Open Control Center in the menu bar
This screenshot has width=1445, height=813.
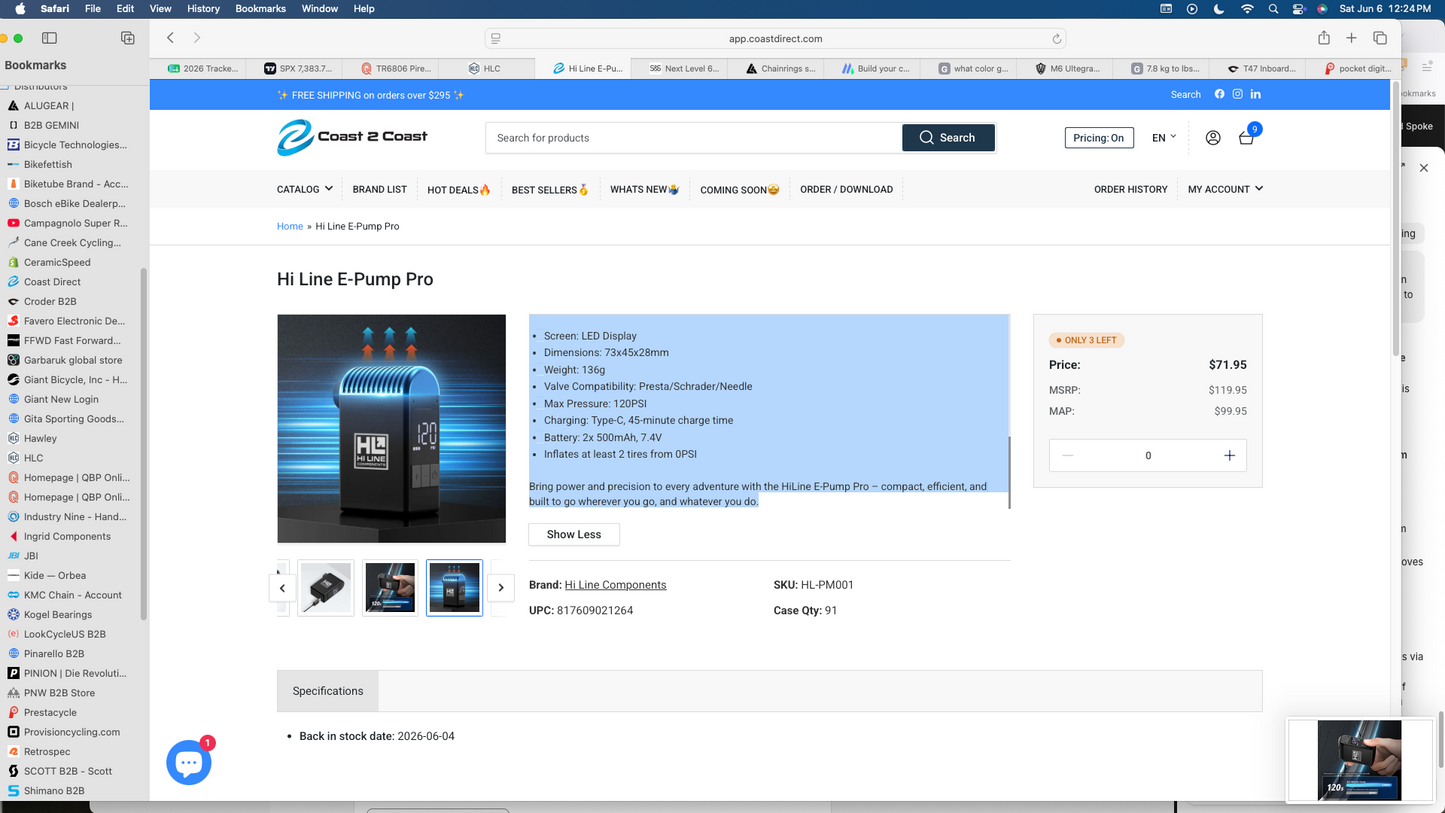tap(1298, 9)
